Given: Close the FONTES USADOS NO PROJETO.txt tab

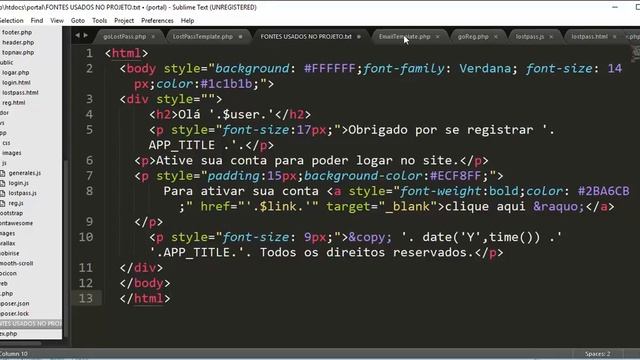Looking at the screenshot, I should coord(359,37).
